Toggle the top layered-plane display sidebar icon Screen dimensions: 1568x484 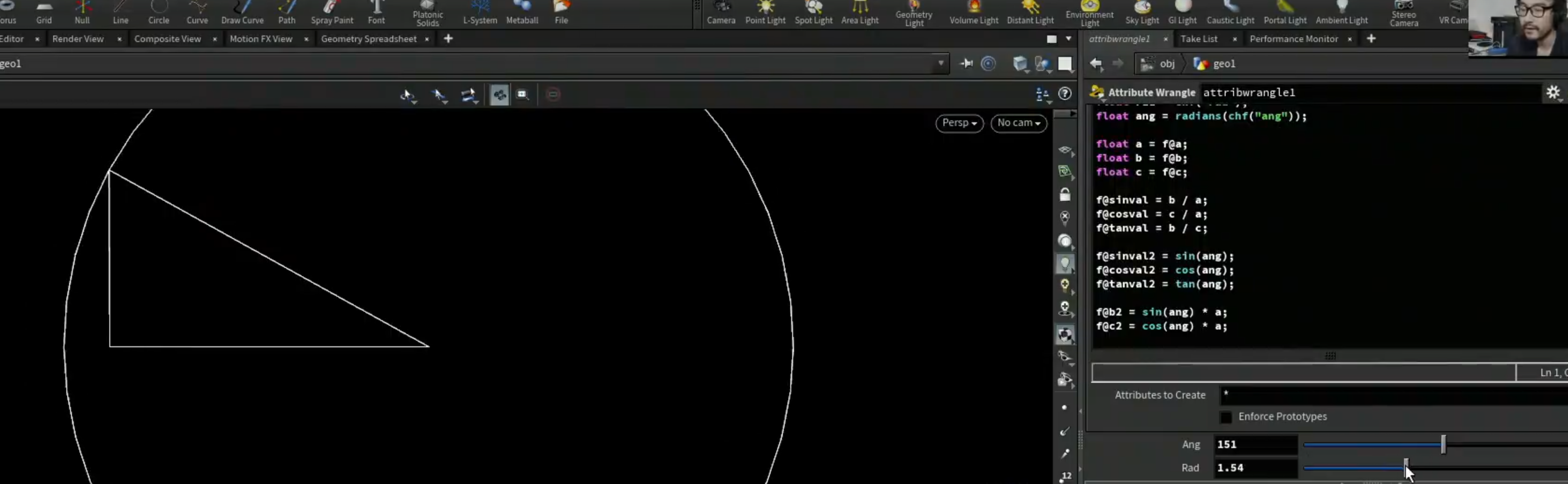click(x=1064, y=150)
